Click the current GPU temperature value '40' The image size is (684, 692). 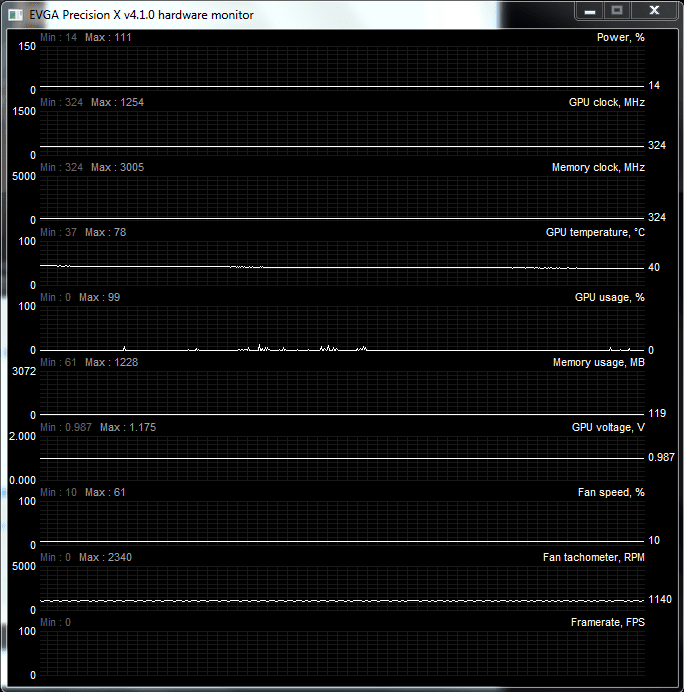(x=654, y=267)
